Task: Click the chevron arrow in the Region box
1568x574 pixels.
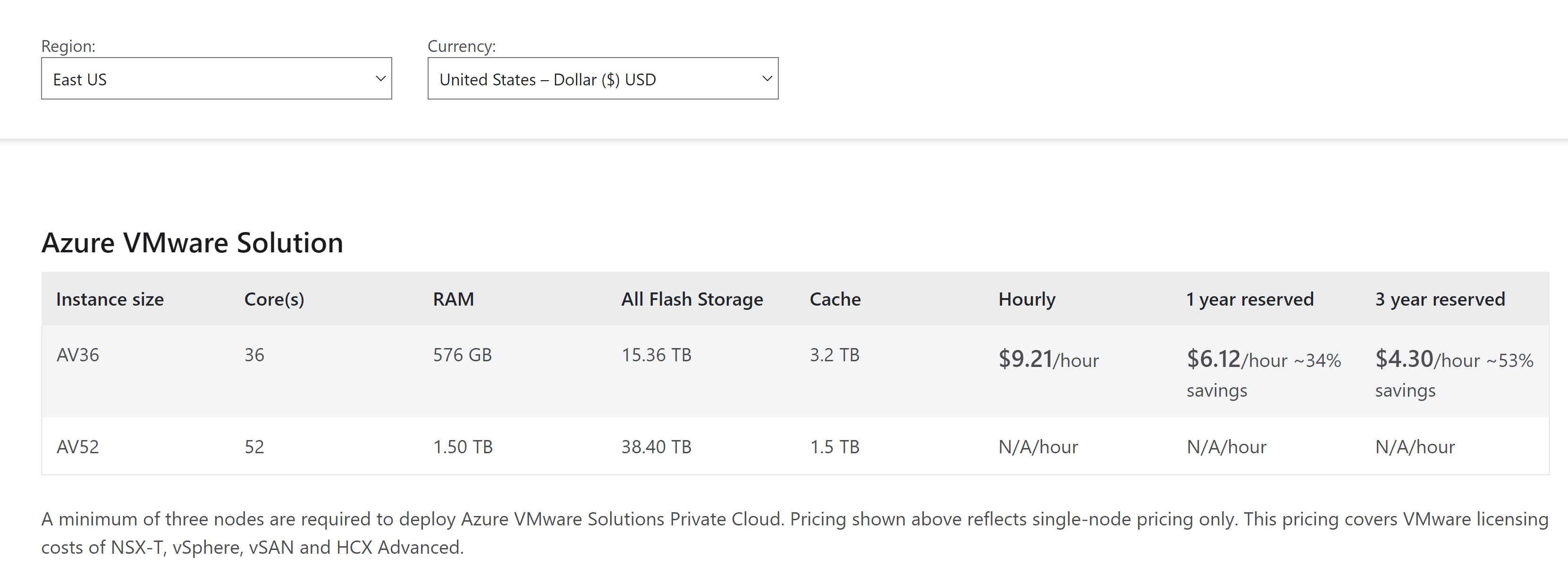Action: (x=381, y=78)
